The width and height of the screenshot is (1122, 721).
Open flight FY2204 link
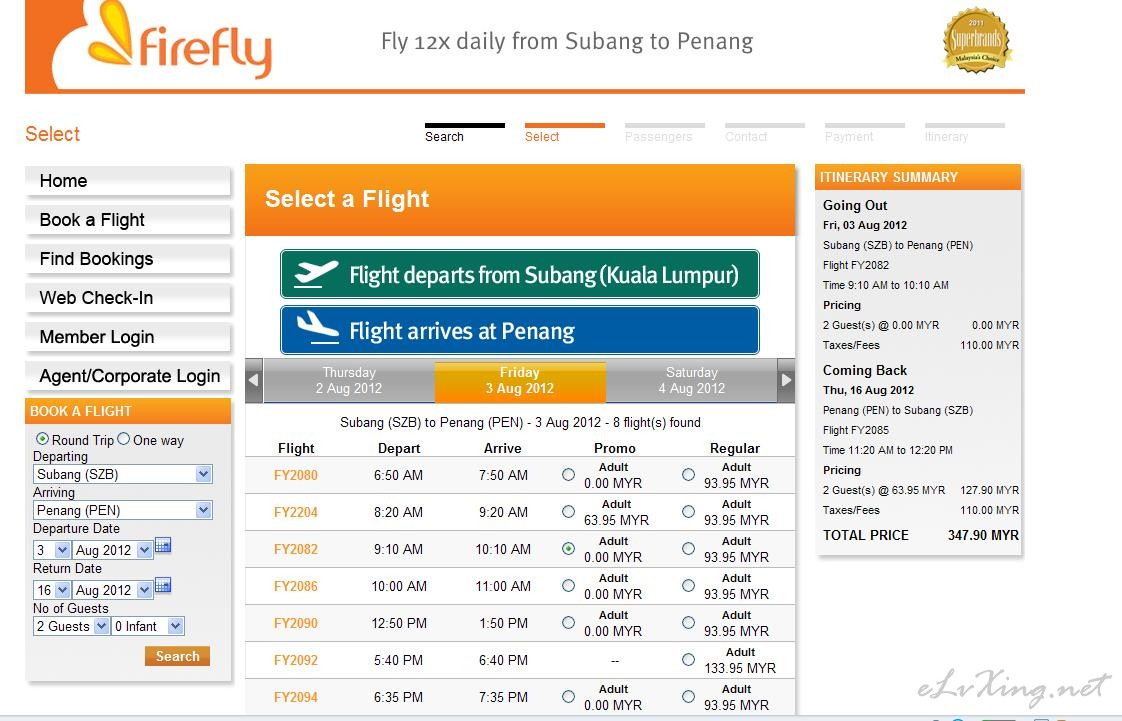(296, 512)
